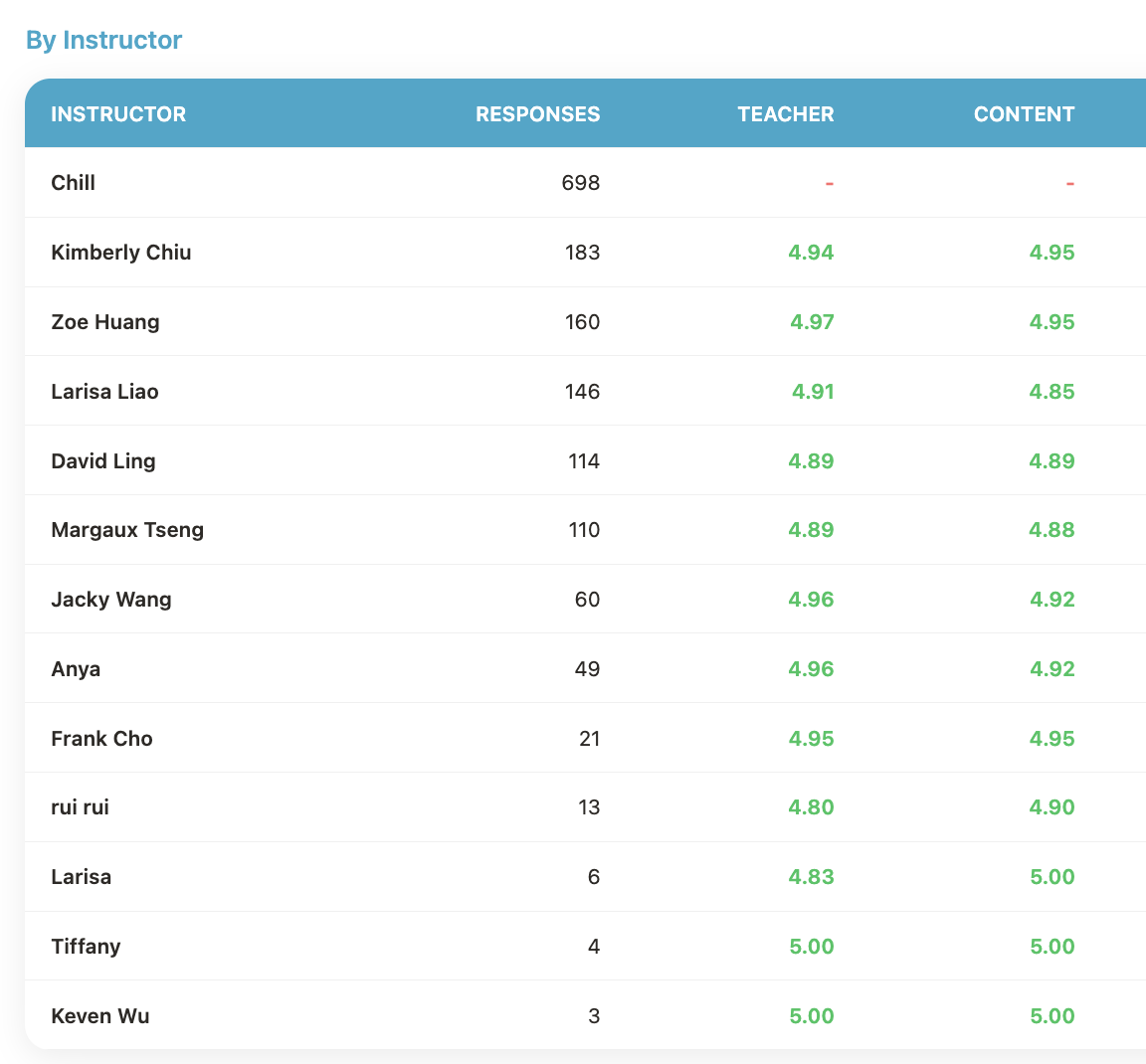This screenshot has width=1146, height=1064.
Task: Click Larisa's teacher score 4.83
Action: pyautogui.click(x=811, y=877)
